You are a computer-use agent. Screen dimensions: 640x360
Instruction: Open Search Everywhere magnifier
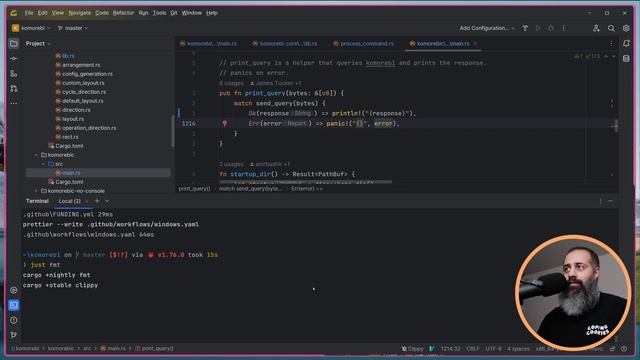(x=611, y=28)
